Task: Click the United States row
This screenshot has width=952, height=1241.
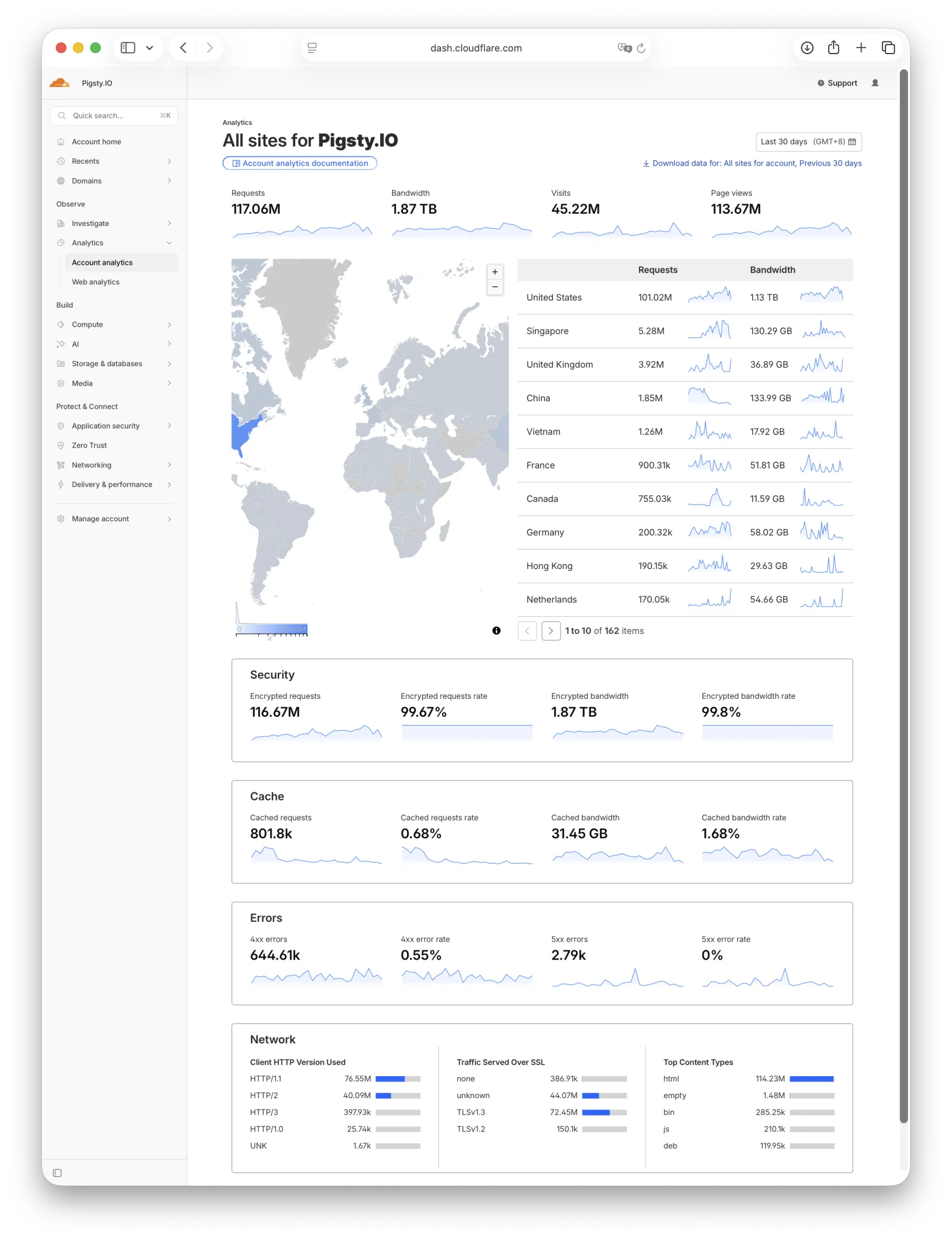Action: 685,298
